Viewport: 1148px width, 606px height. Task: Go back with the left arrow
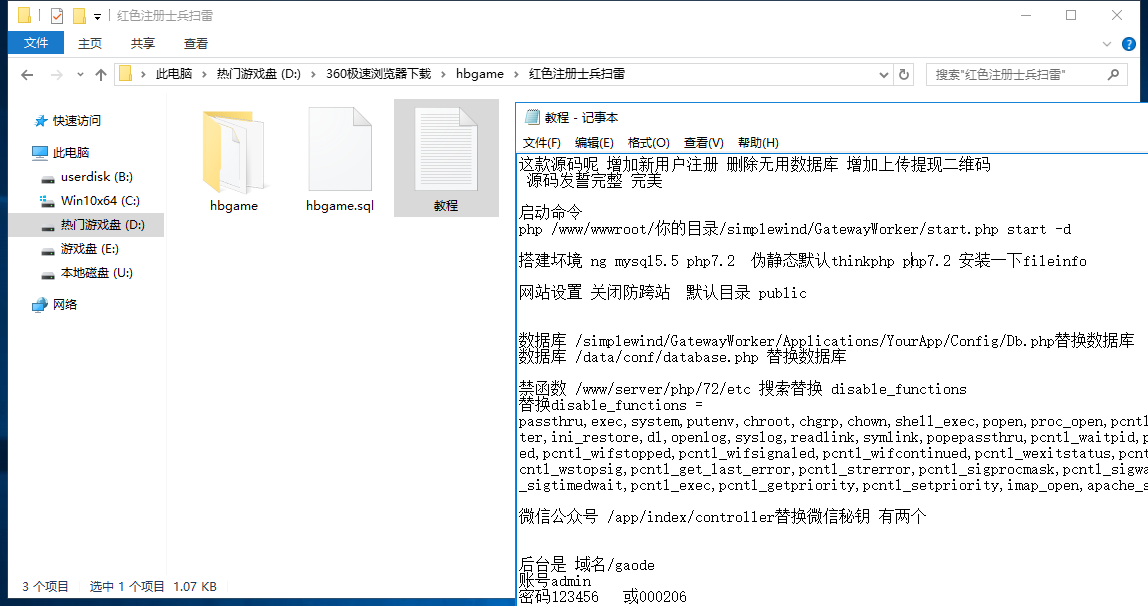coord(27,75)
